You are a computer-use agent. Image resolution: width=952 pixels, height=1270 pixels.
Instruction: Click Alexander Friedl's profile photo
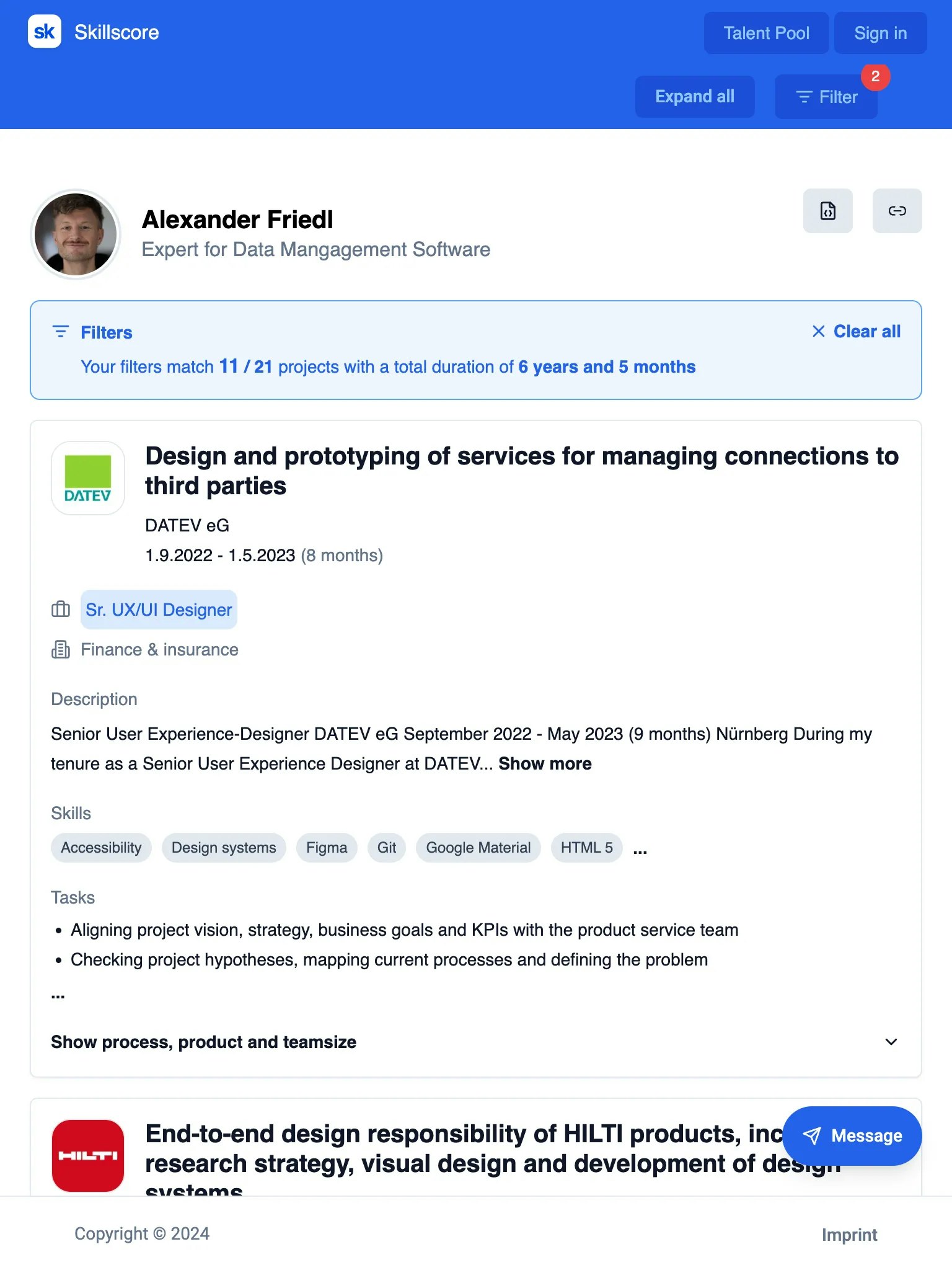pyautogui.click(x=76, y=234)
